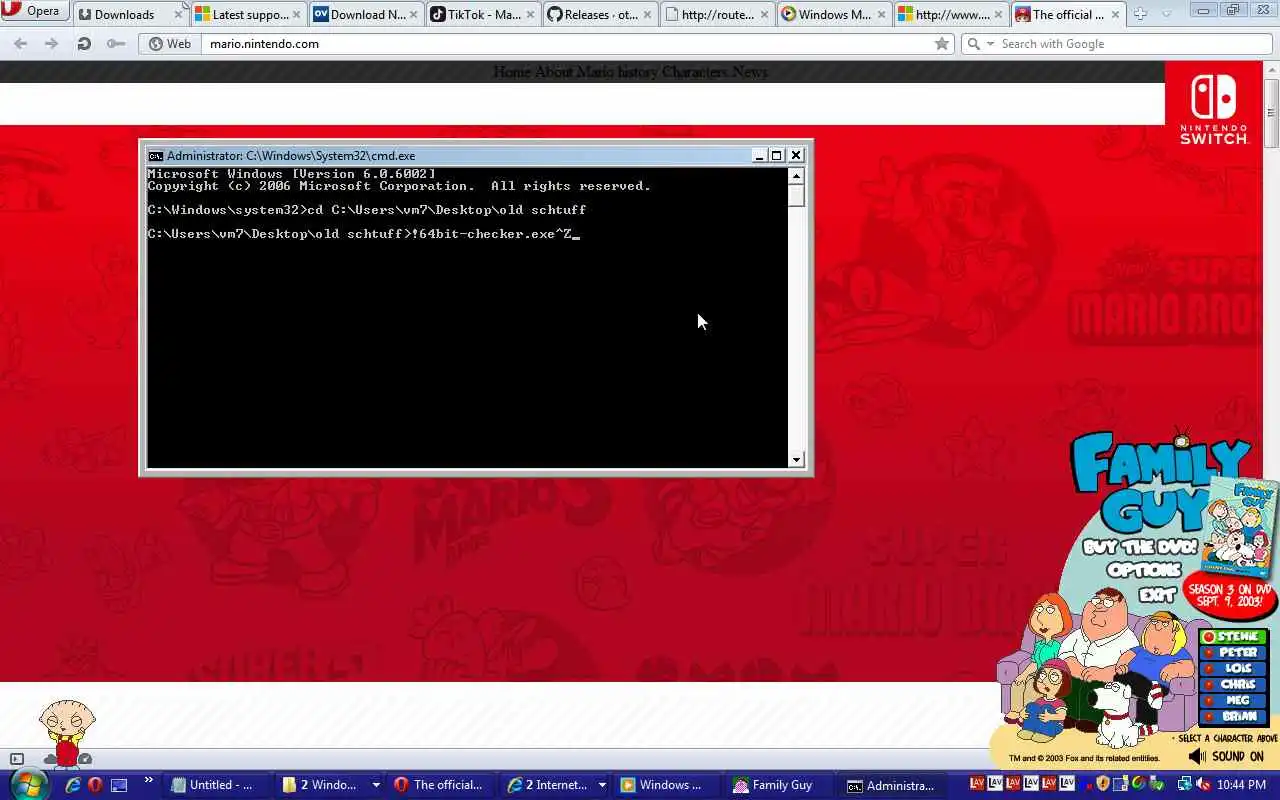
Task: Click the cmd window scrollbar thumb
Action: 796,195
